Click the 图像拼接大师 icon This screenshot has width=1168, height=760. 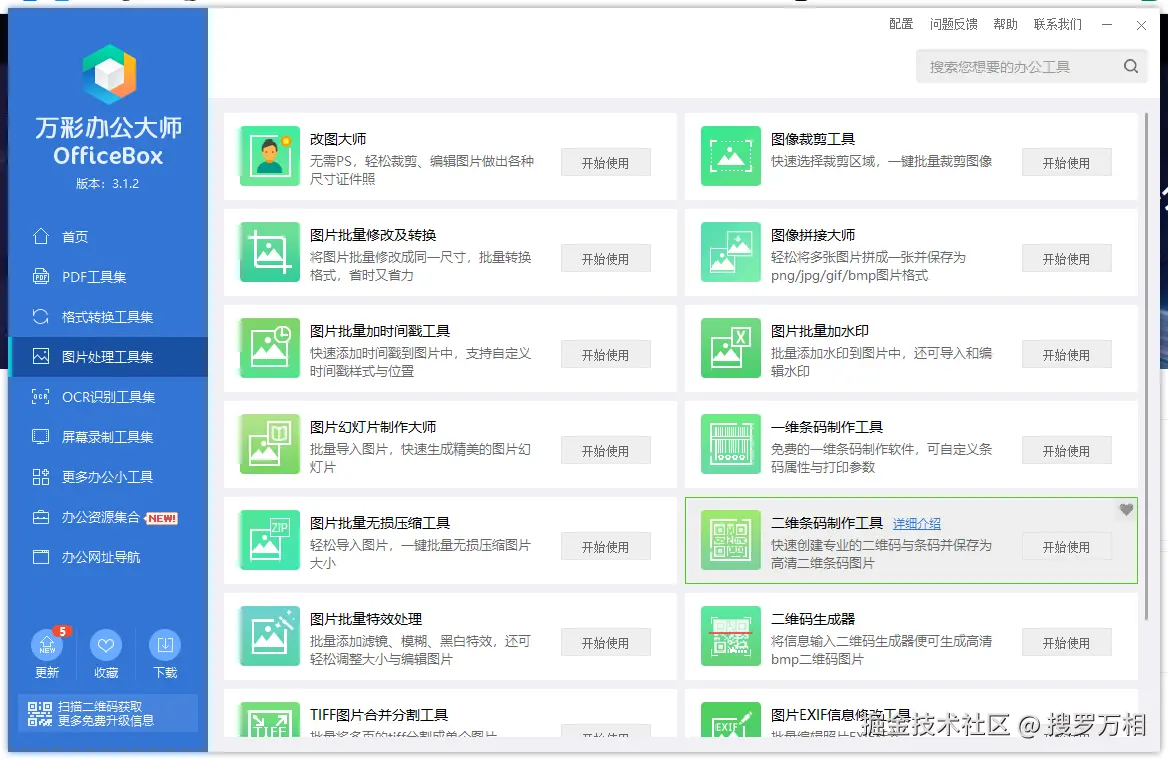pyautogui.click(x=731, y=252)
